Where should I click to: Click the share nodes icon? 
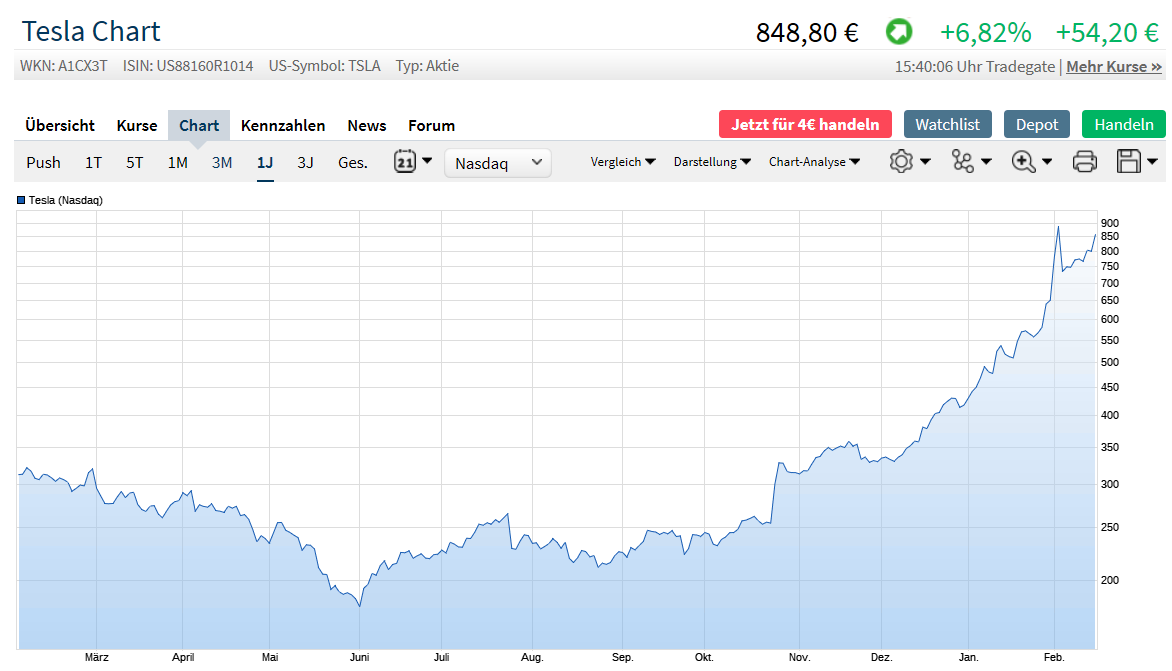coord(963,161)
